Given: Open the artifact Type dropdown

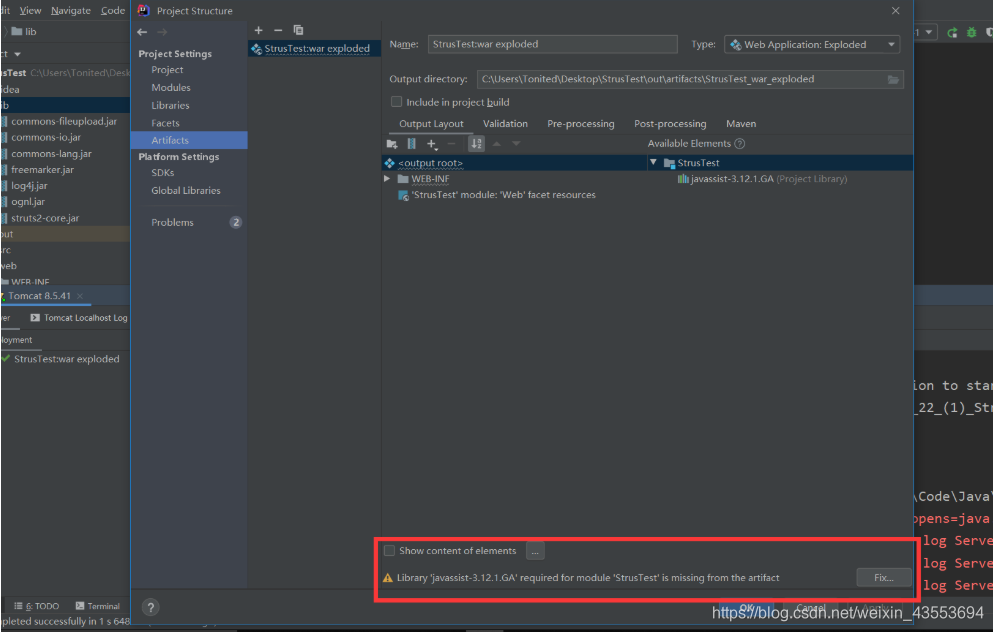Looking at the screenshot, I should (x=812, y=44).
